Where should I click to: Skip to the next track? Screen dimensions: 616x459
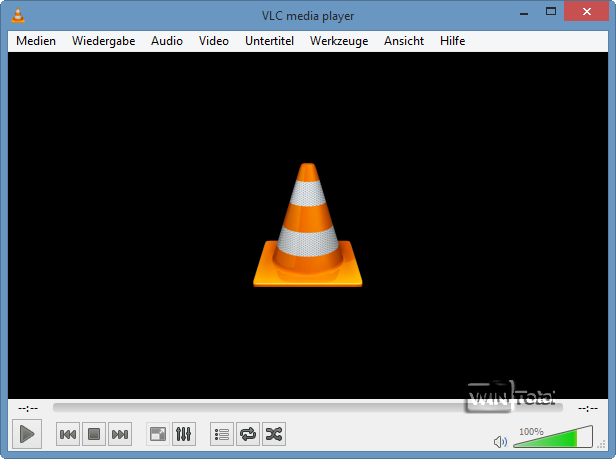point(120,434)
